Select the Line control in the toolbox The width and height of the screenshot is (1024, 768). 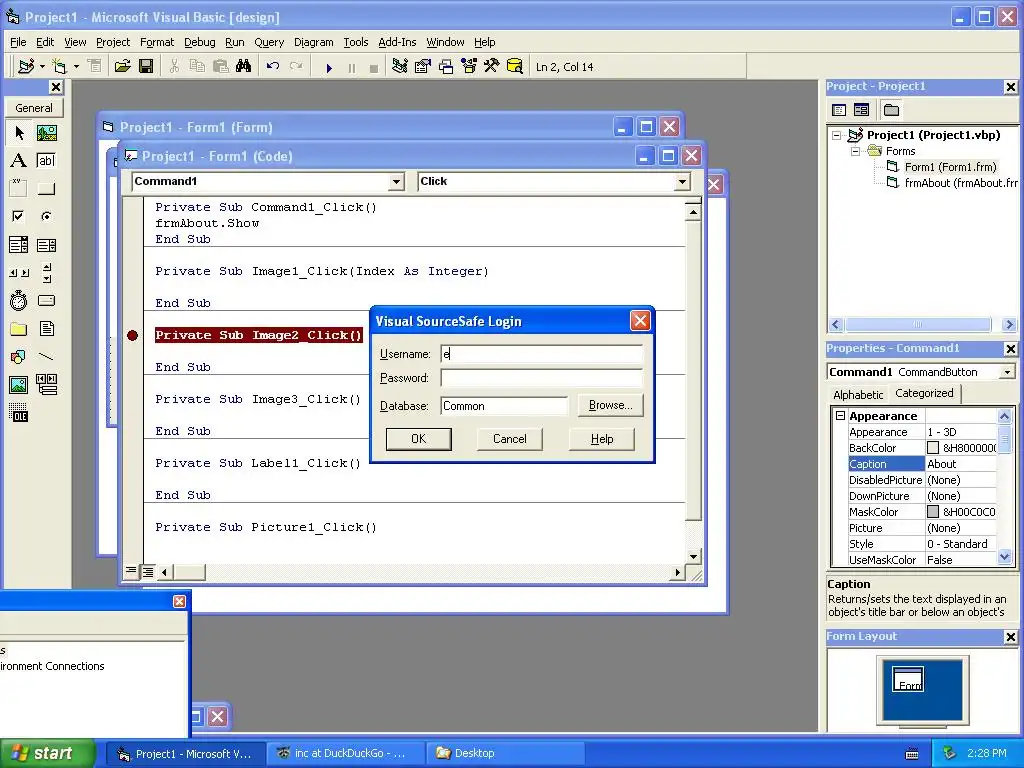(46, 357)
